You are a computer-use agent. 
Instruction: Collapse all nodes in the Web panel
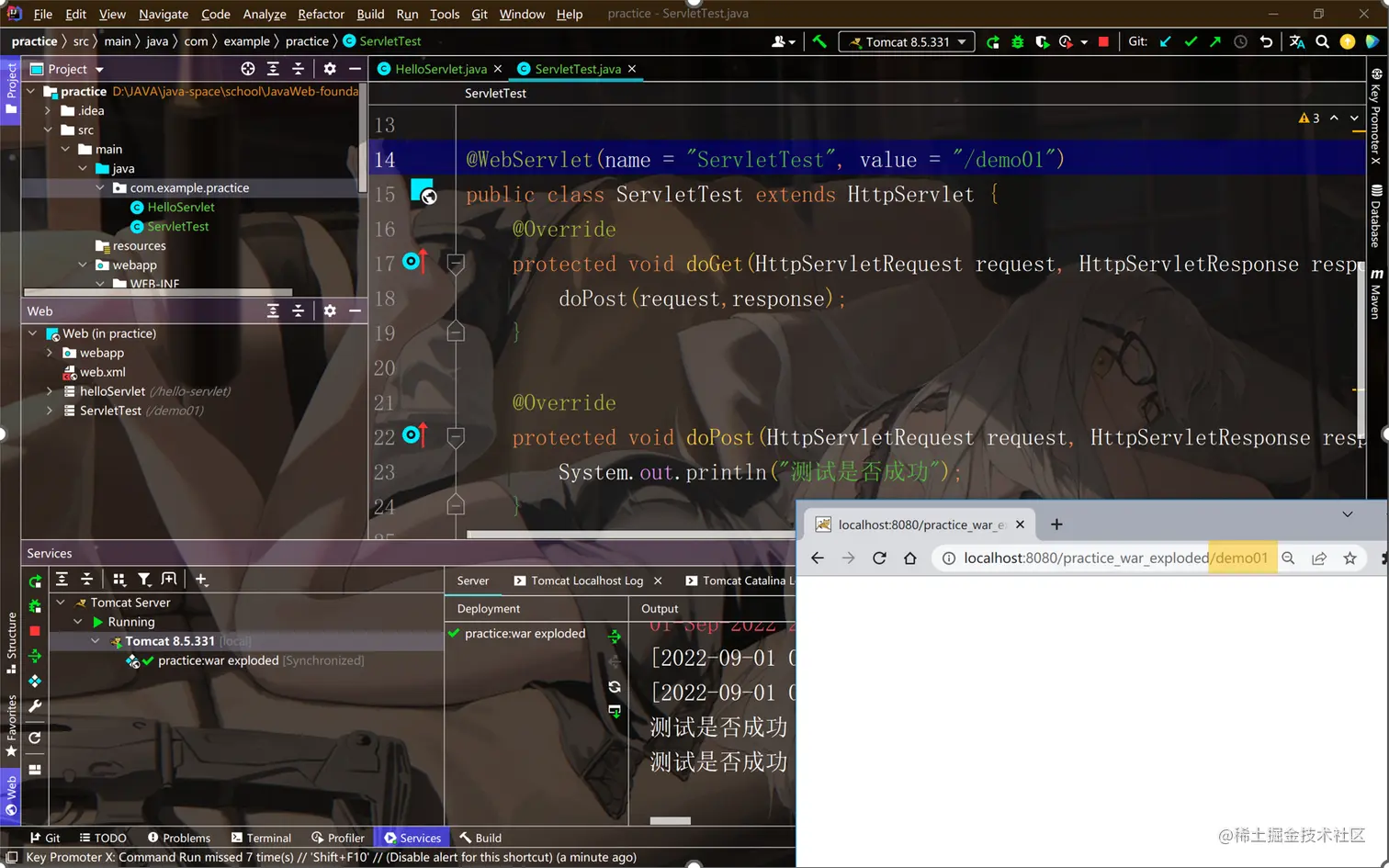(x=298, y=310)
